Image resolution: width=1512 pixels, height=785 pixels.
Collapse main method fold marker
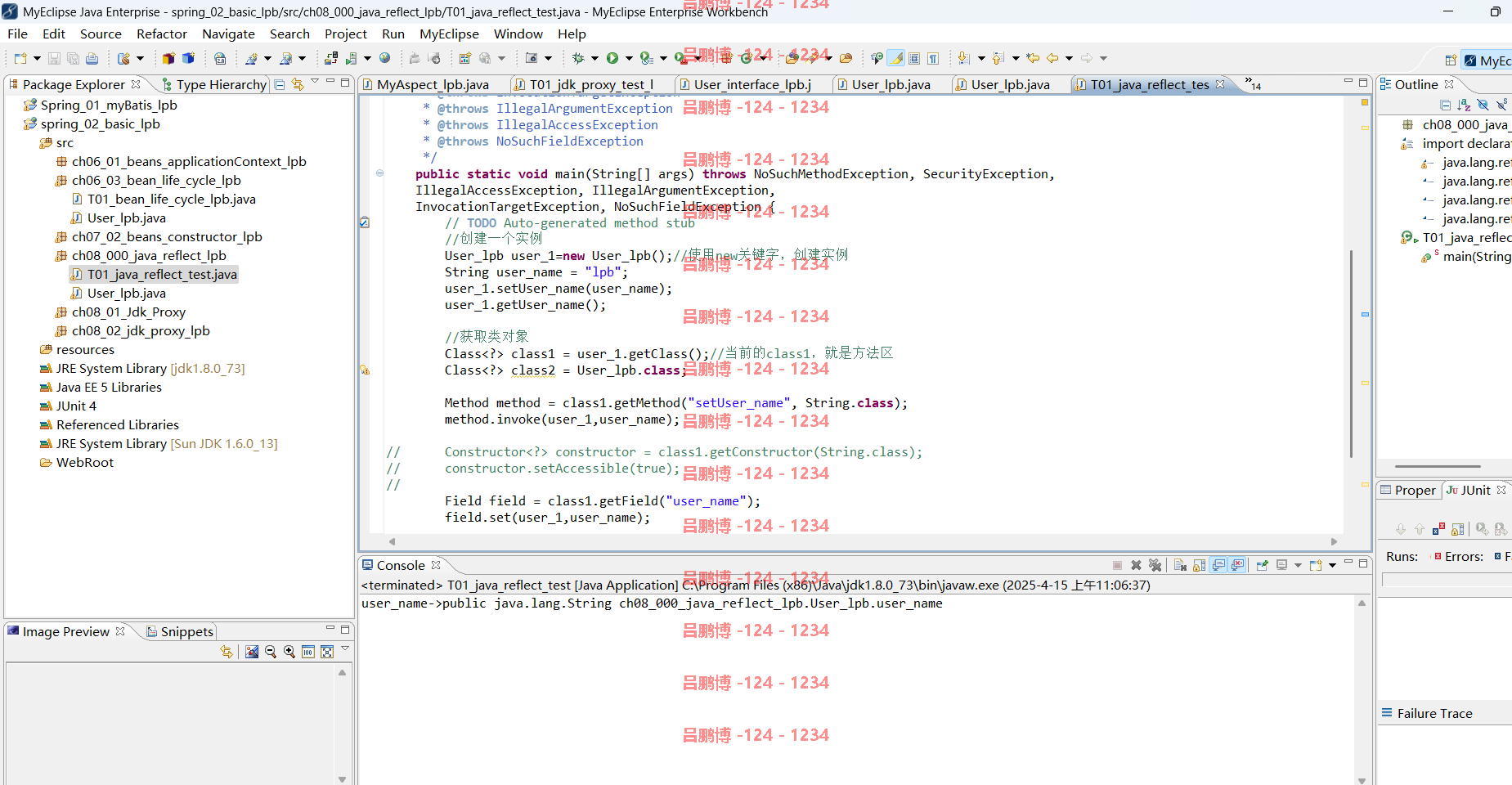[x=379, y=173]
